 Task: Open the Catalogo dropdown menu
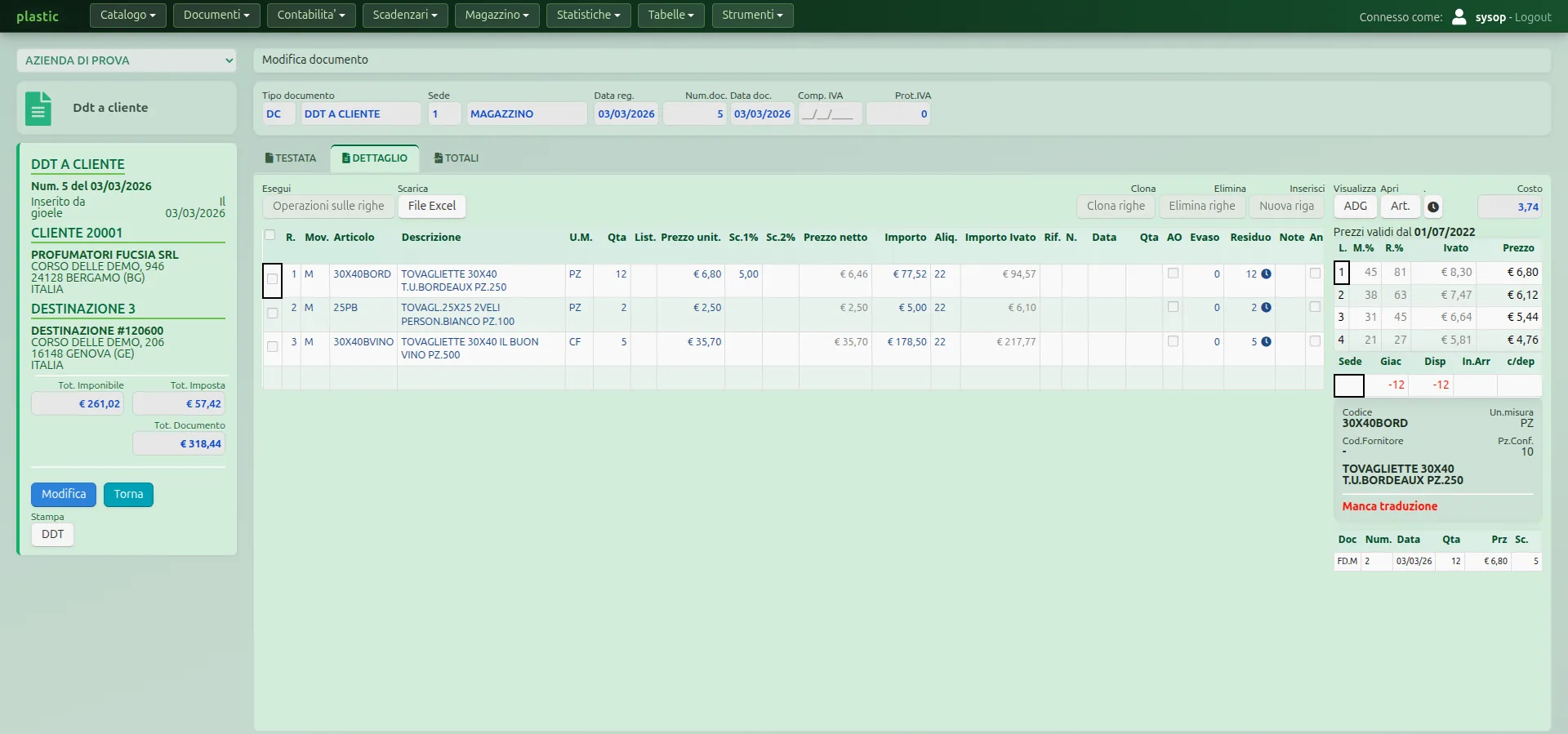(x=128, y=15)
